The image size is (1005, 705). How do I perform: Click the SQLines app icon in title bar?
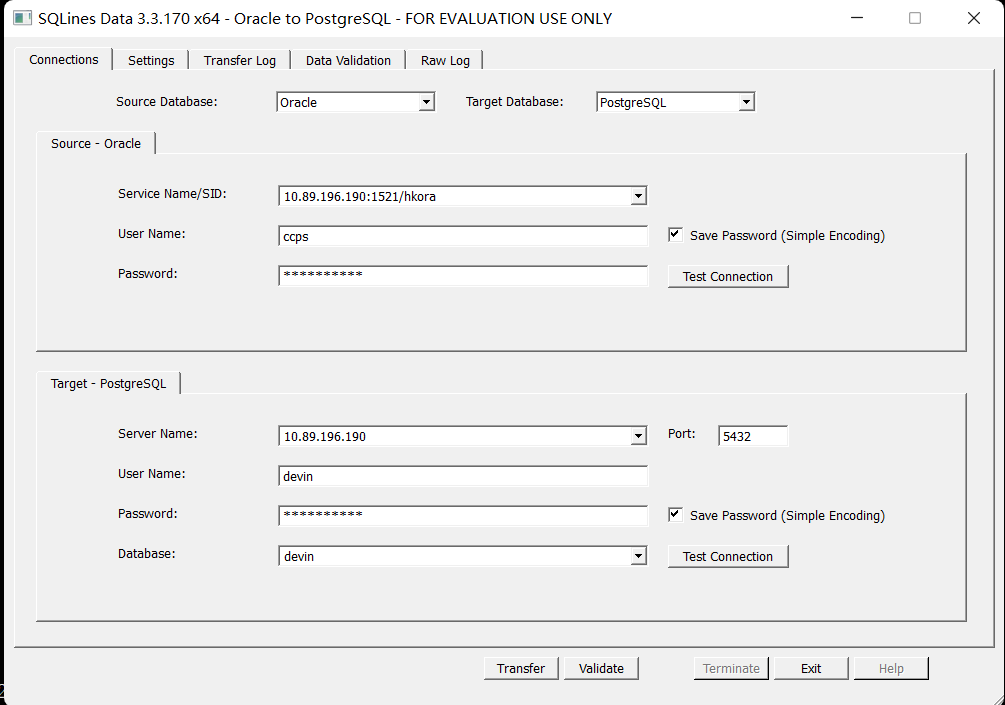pos(22,18)
